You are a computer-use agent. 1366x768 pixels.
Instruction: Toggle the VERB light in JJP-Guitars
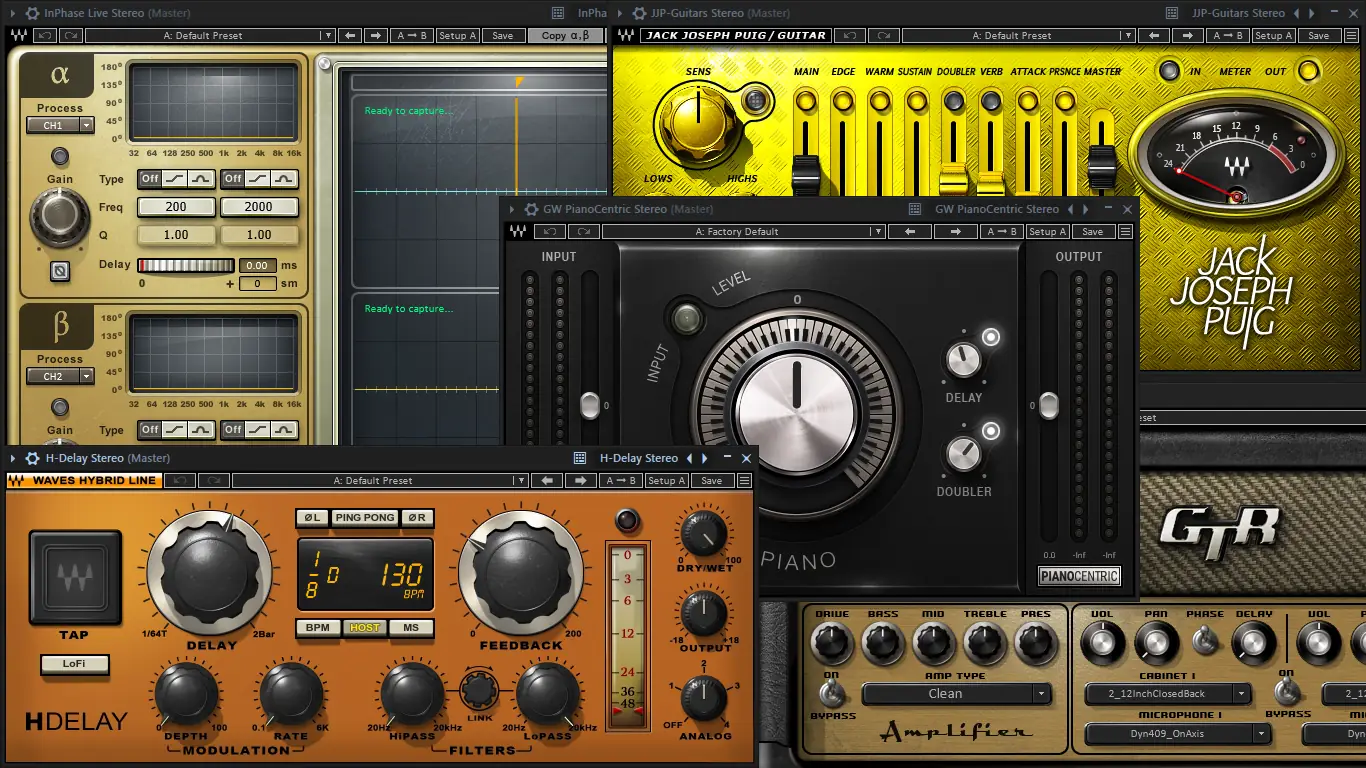(991, 101)
